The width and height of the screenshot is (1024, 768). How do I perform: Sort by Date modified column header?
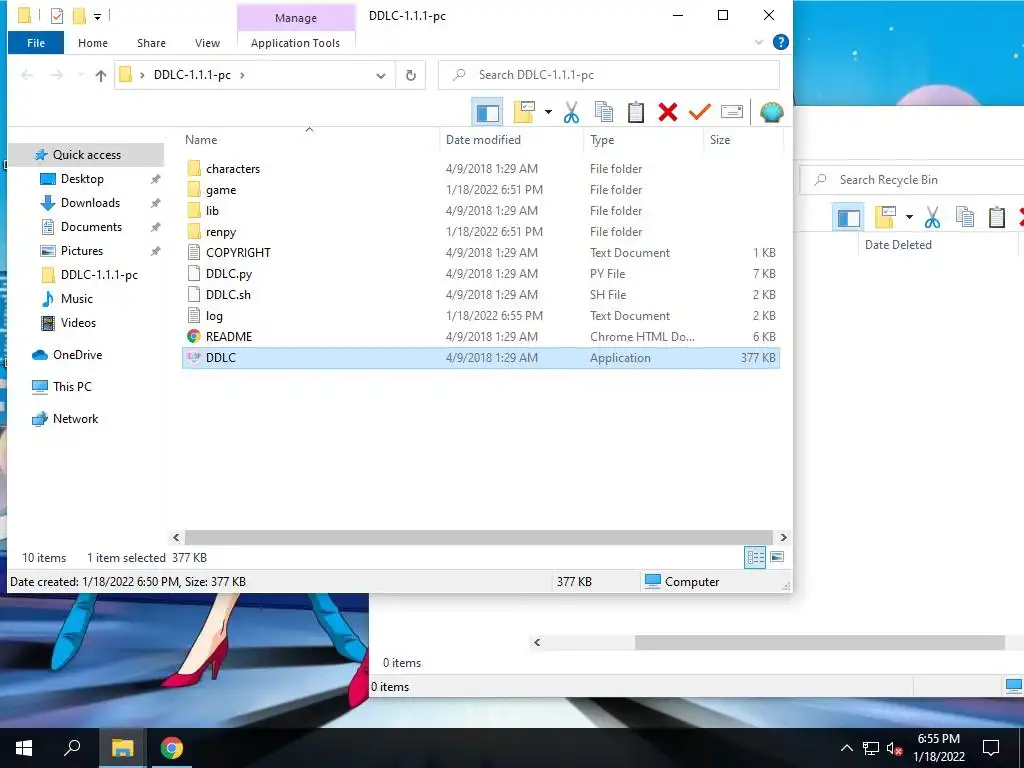483,140
